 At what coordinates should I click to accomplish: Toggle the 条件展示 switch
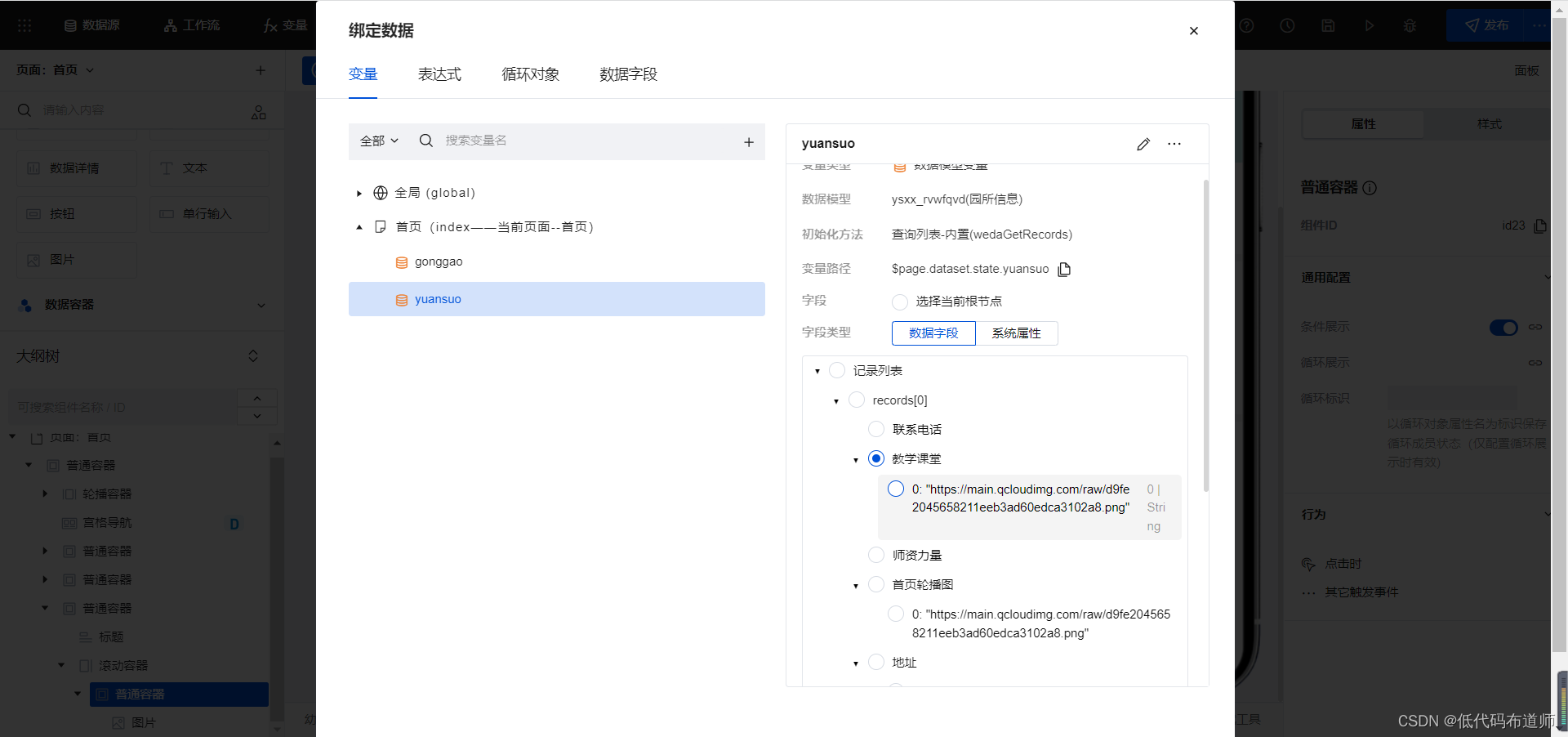point(1503,328)
